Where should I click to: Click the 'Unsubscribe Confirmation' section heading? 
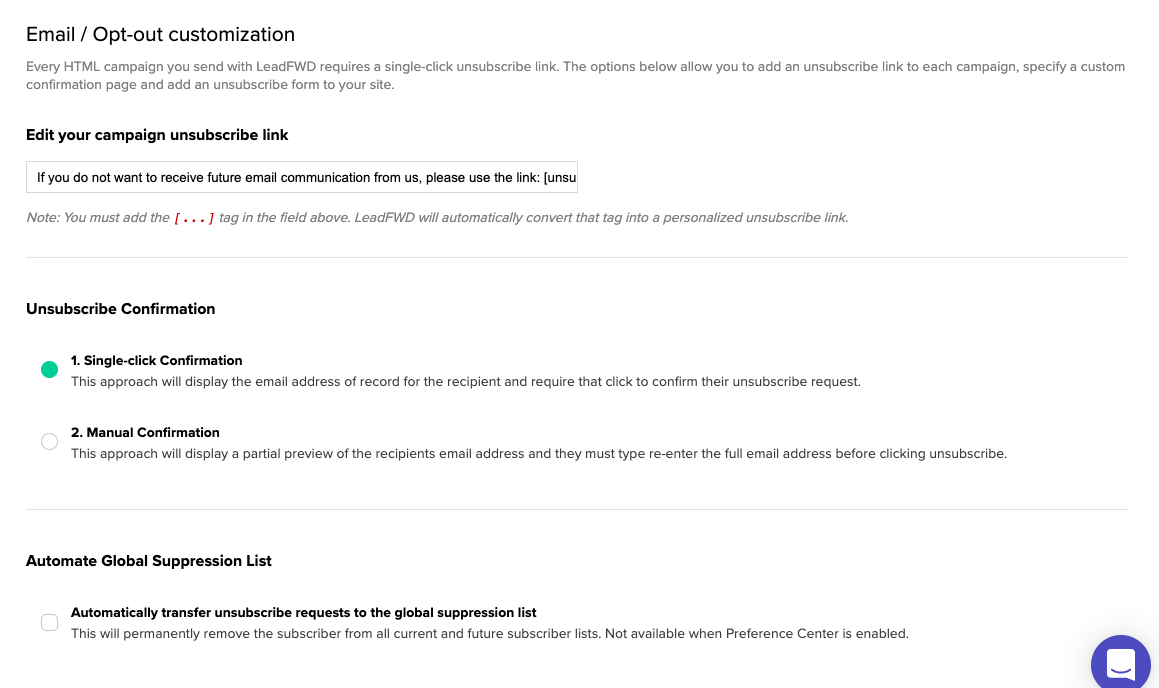tap(120, 309)
